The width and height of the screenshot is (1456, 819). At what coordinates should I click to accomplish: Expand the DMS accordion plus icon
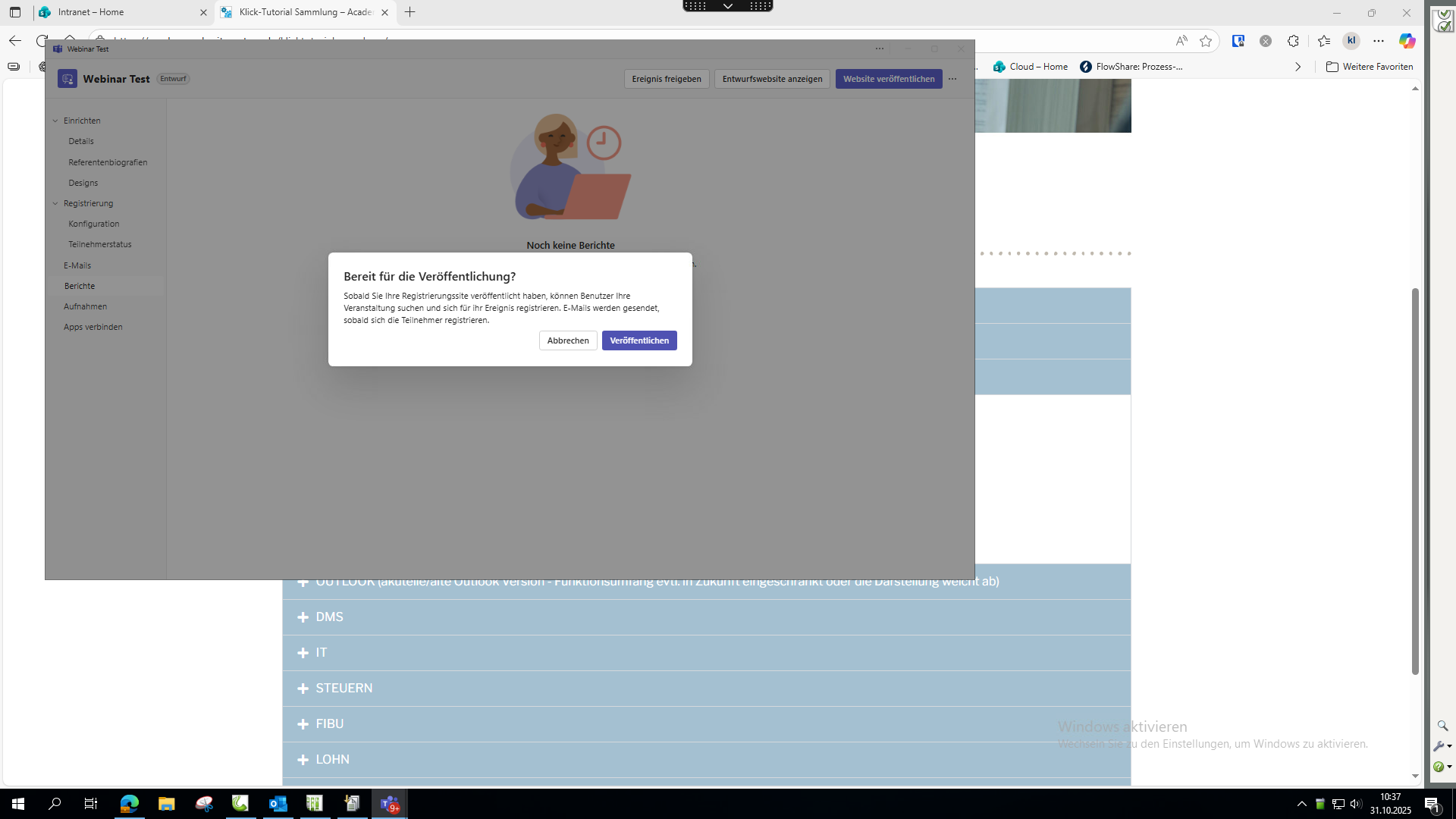coord(303,617)
